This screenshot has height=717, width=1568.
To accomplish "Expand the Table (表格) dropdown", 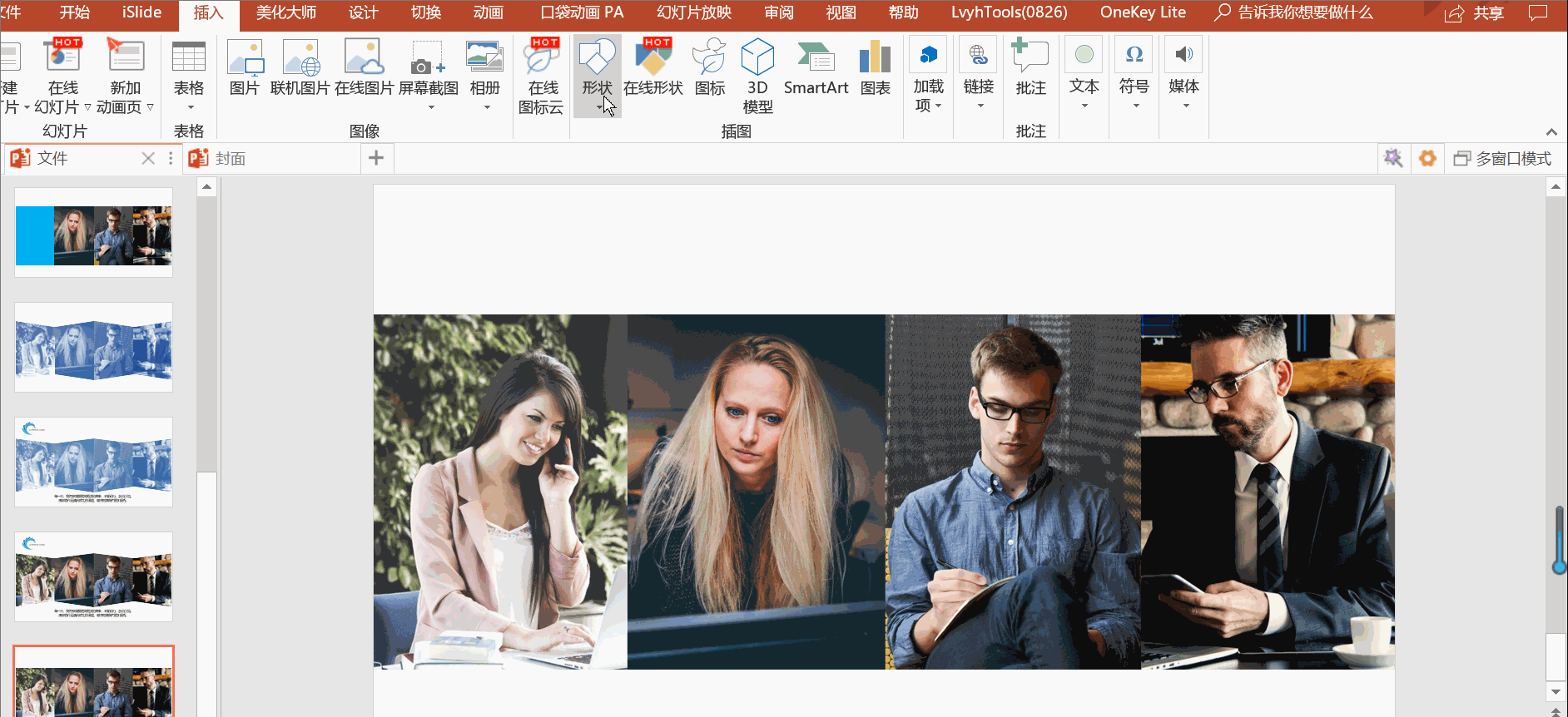I will click(x=189, y=106).
